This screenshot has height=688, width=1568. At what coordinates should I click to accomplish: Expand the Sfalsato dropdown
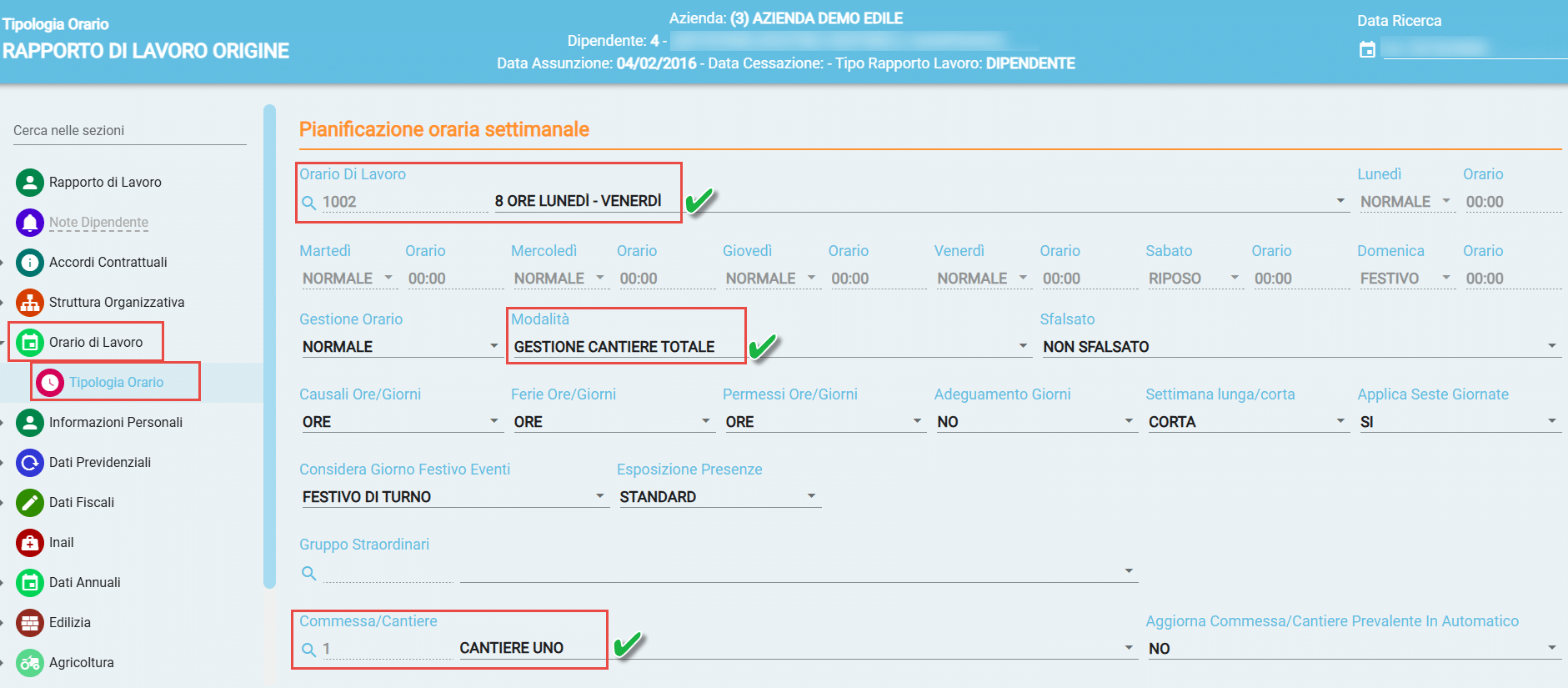(x=1300, y=347)
